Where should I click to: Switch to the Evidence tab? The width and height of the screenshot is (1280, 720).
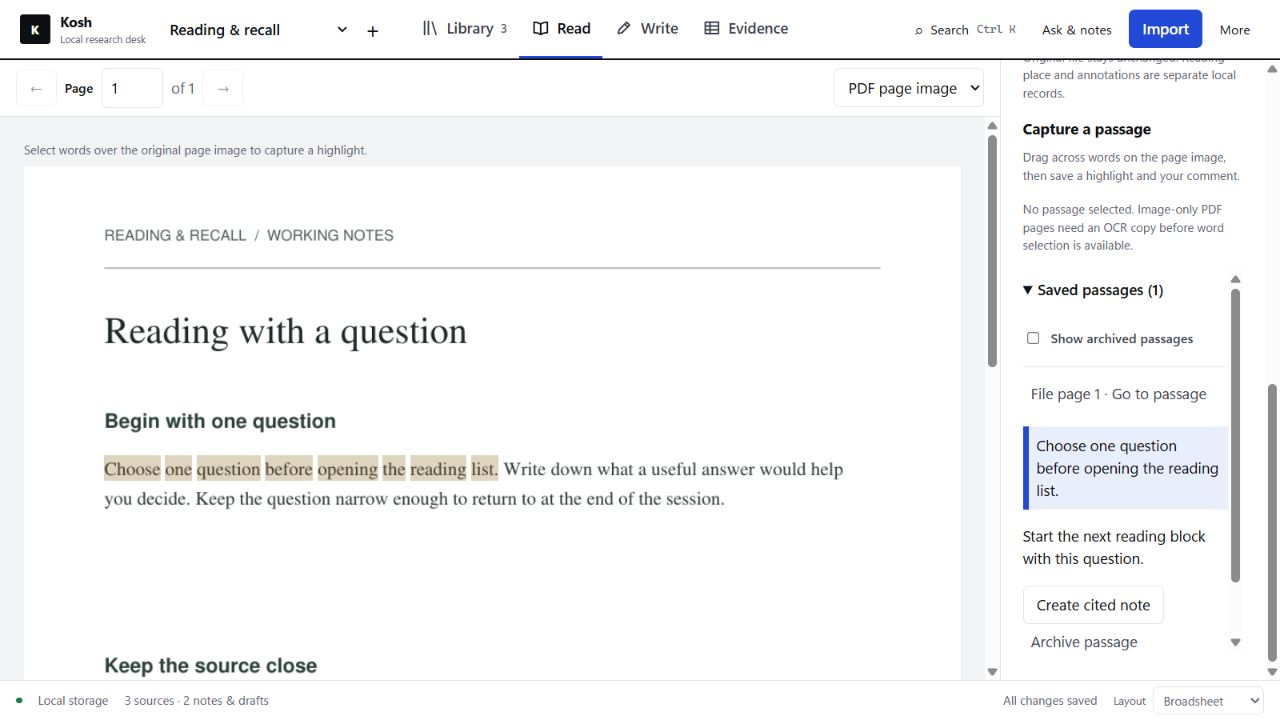click(x=746, y=29)
